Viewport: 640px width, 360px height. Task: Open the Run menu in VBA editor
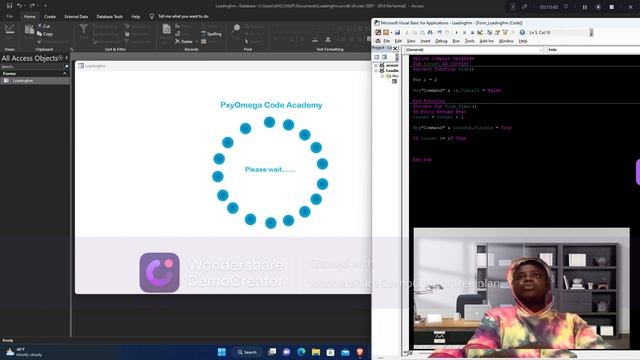456,41
